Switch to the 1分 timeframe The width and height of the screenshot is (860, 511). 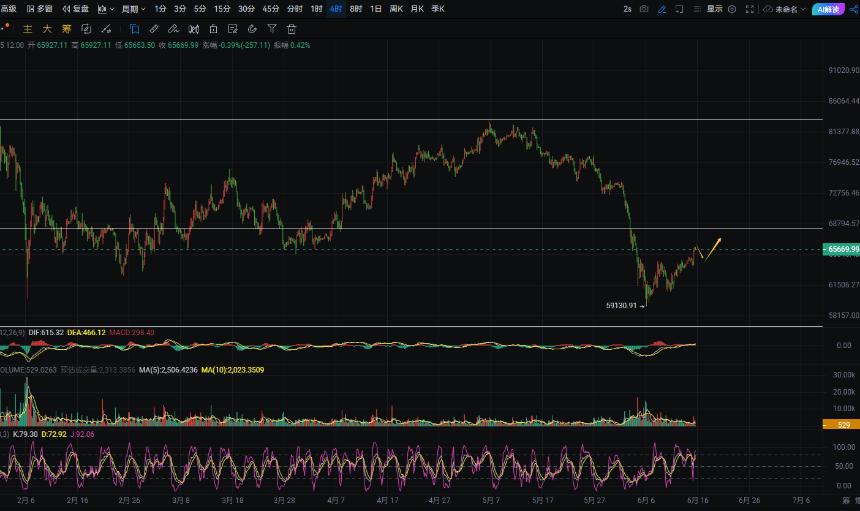point(160,9)
